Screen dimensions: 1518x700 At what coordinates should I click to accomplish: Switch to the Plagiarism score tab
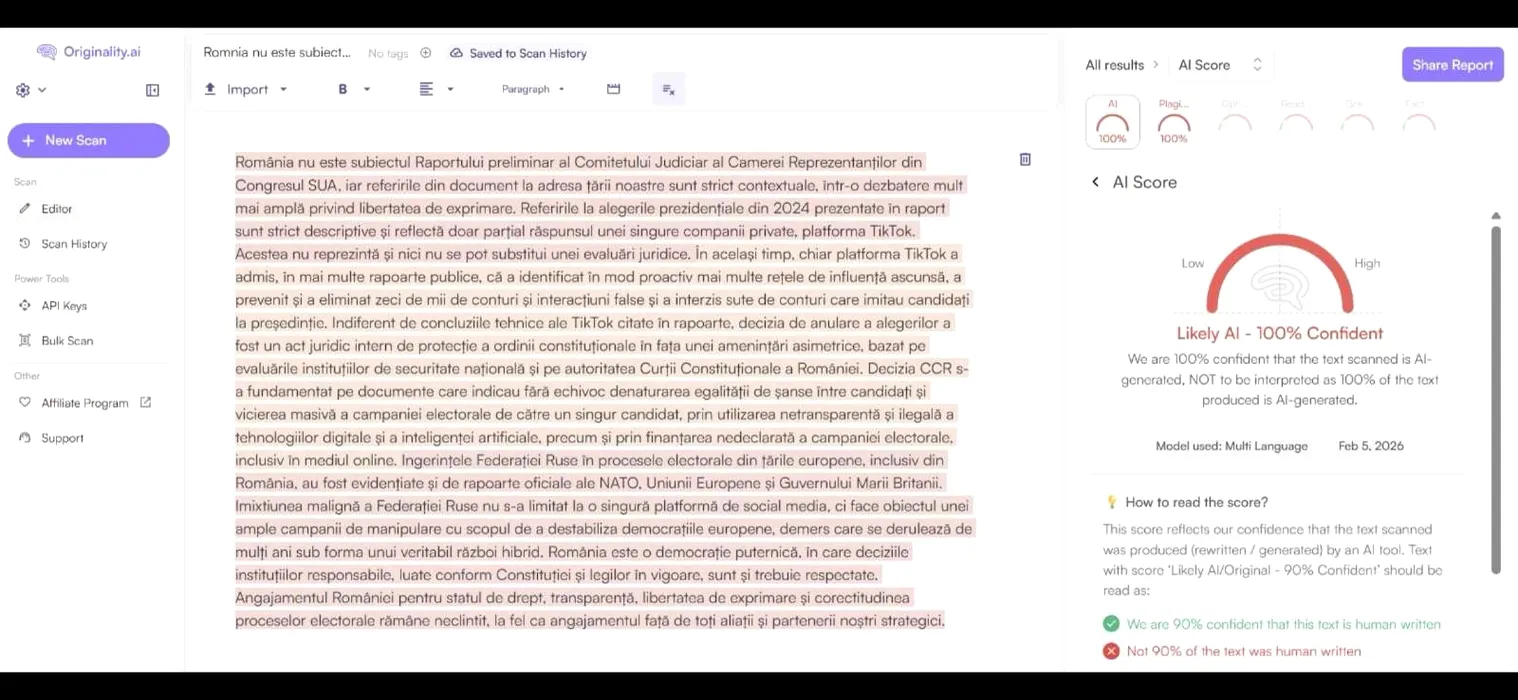coord(1173,121)
